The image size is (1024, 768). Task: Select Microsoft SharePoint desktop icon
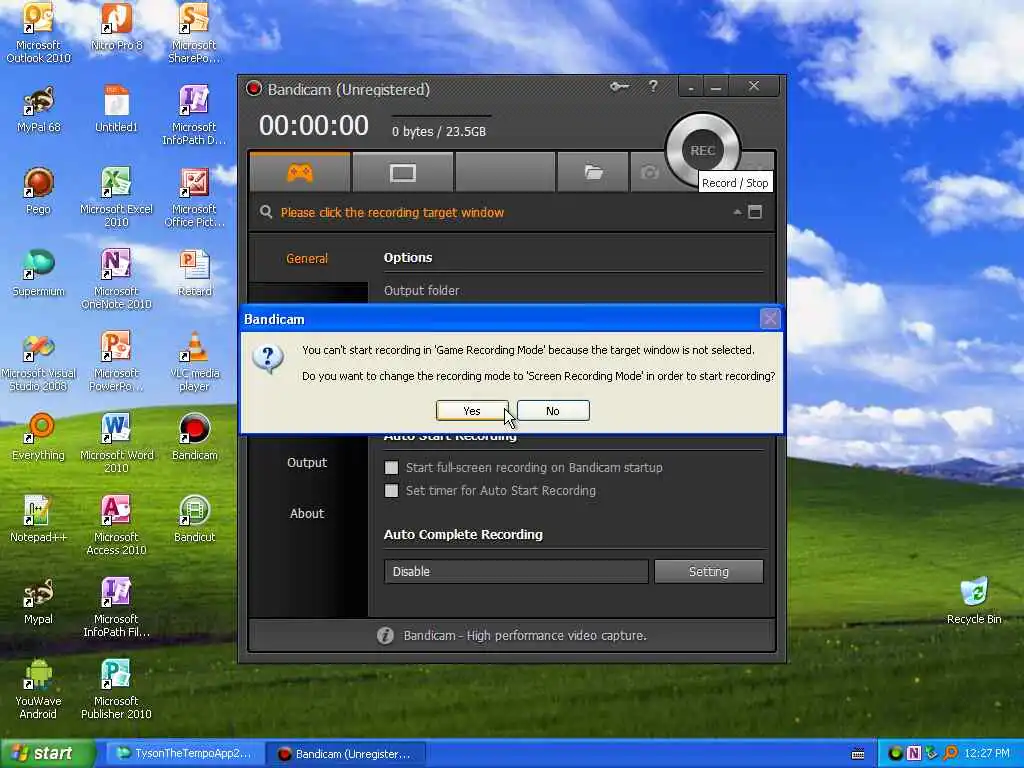[194, 33]
